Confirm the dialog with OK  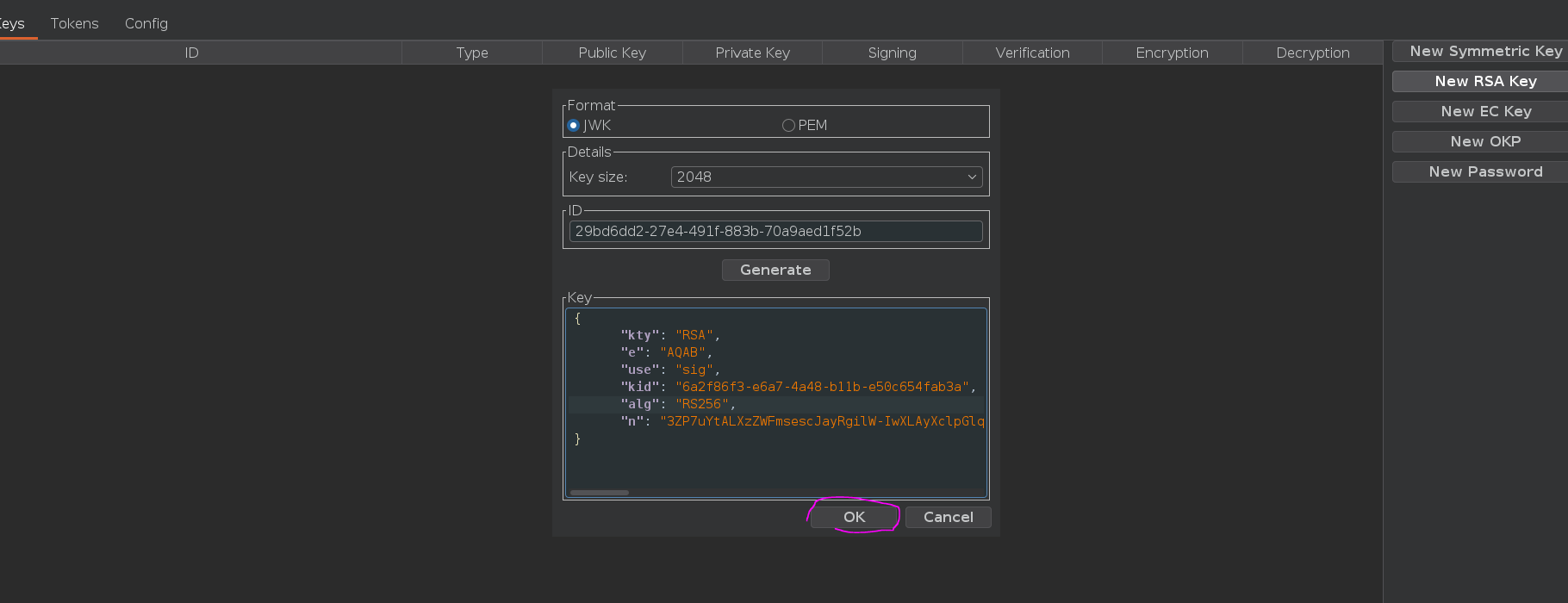click(854, 517)
